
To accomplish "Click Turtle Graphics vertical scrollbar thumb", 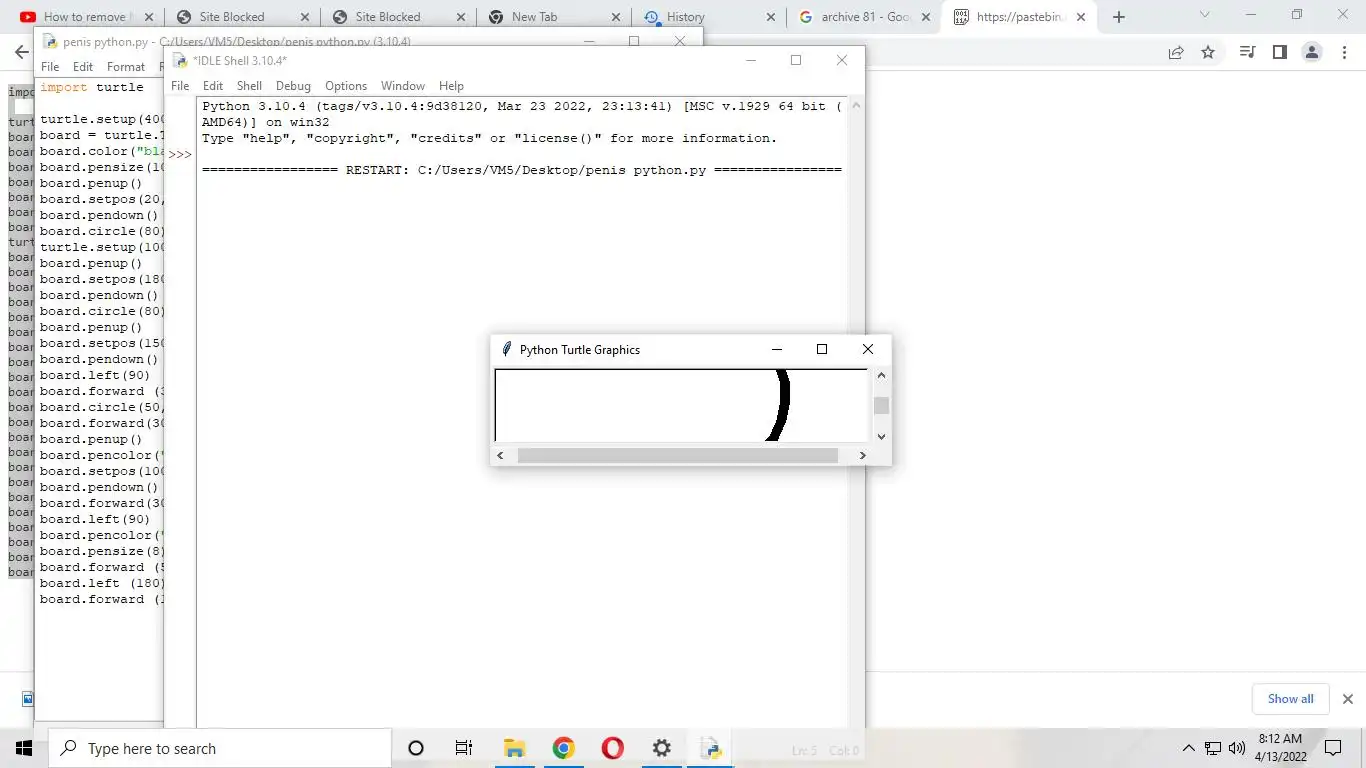I will point(881,405).
